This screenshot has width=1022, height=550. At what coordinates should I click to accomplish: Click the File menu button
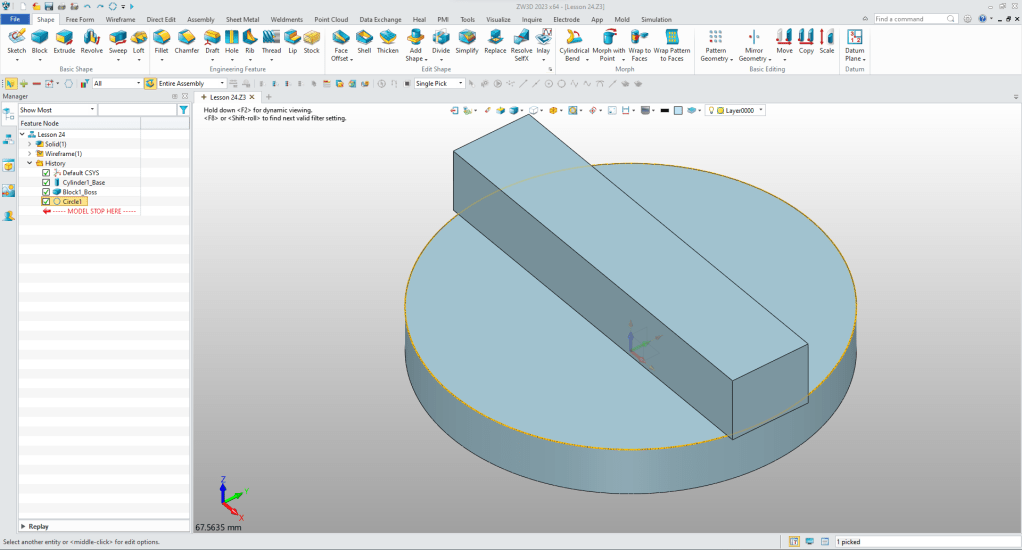(x=15, y=19)
